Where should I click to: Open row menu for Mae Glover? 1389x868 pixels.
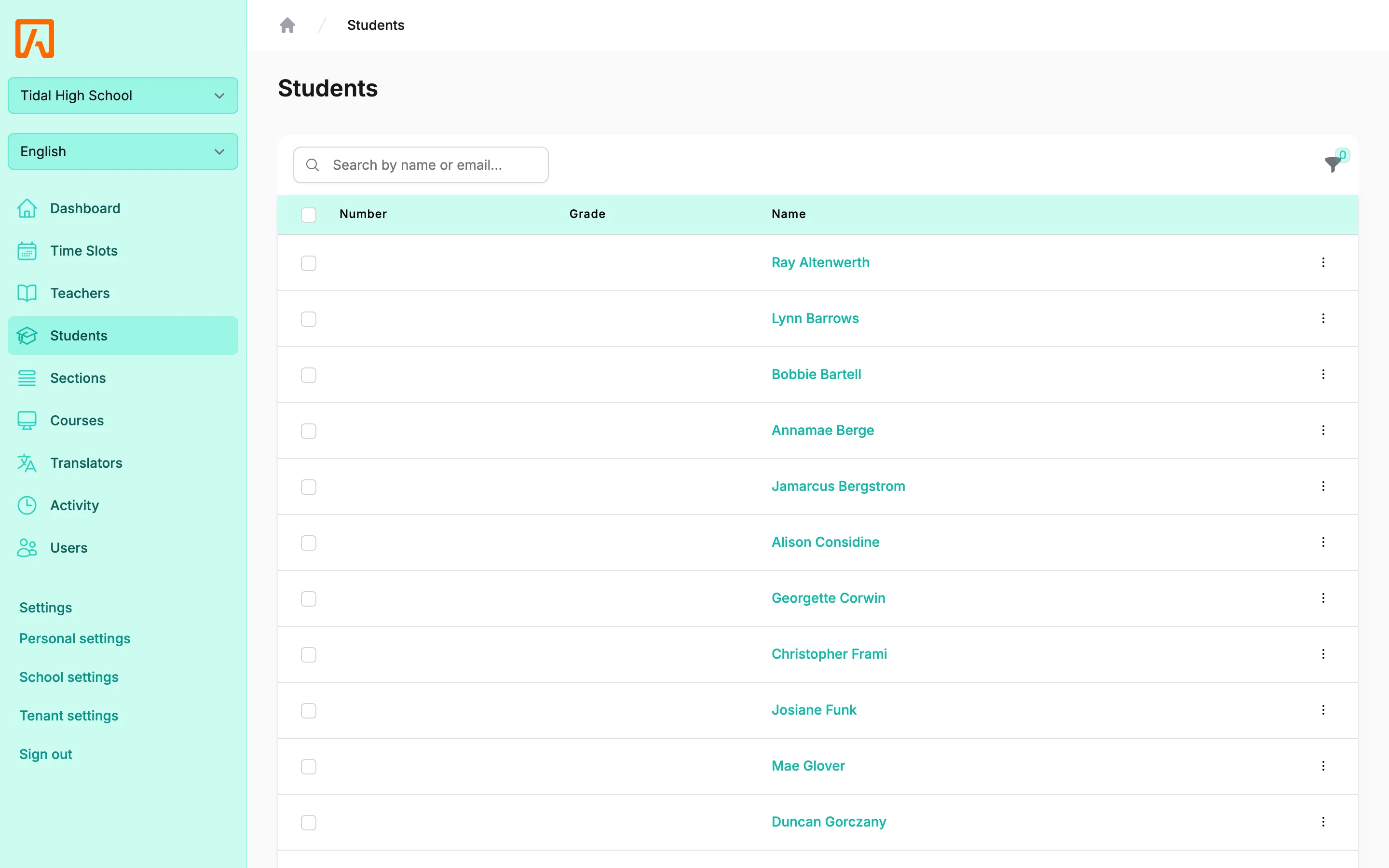[x=1323, y=766]
